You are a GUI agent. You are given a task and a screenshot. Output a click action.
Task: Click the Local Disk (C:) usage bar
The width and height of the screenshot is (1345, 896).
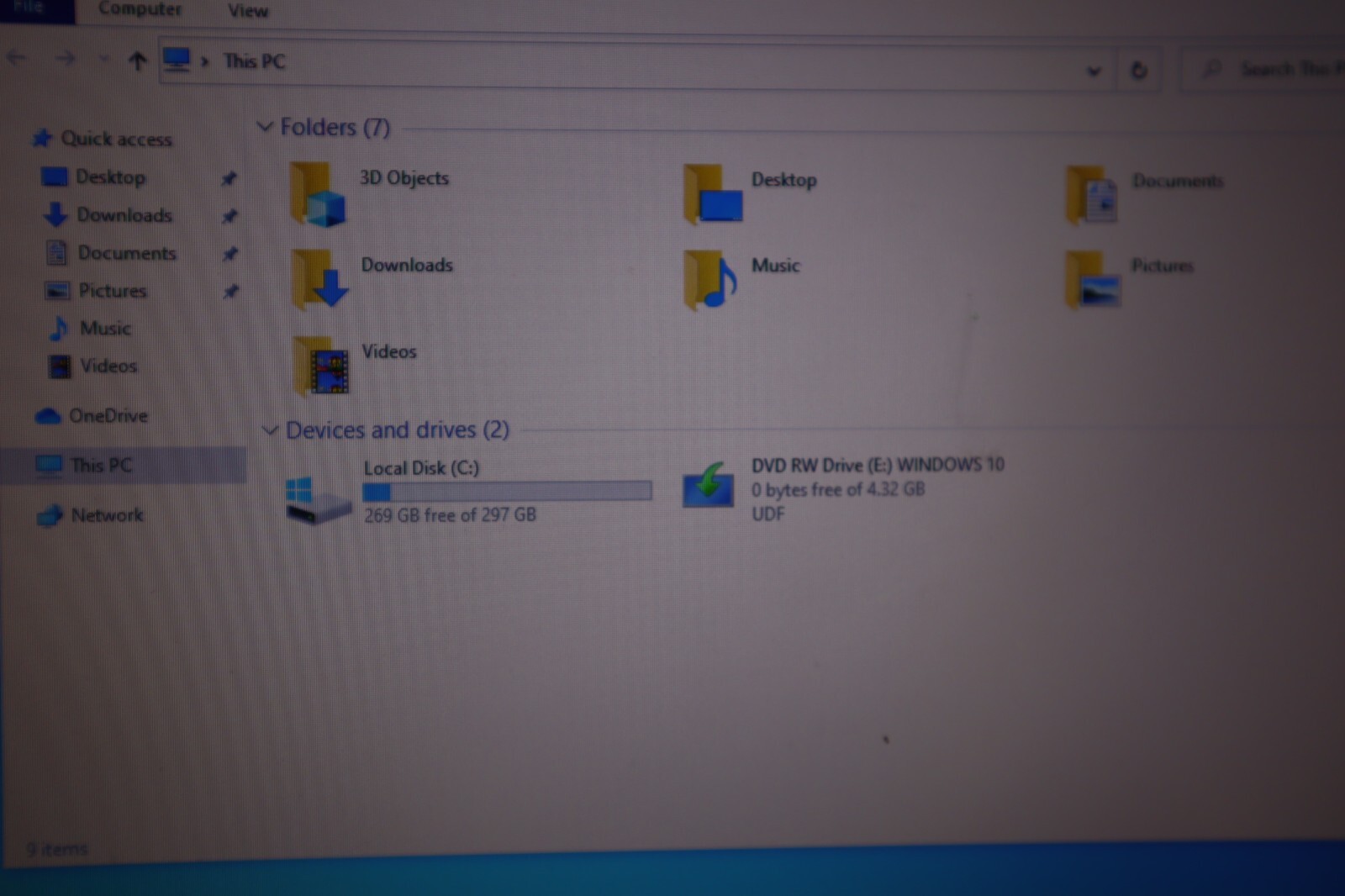point(507,491)
